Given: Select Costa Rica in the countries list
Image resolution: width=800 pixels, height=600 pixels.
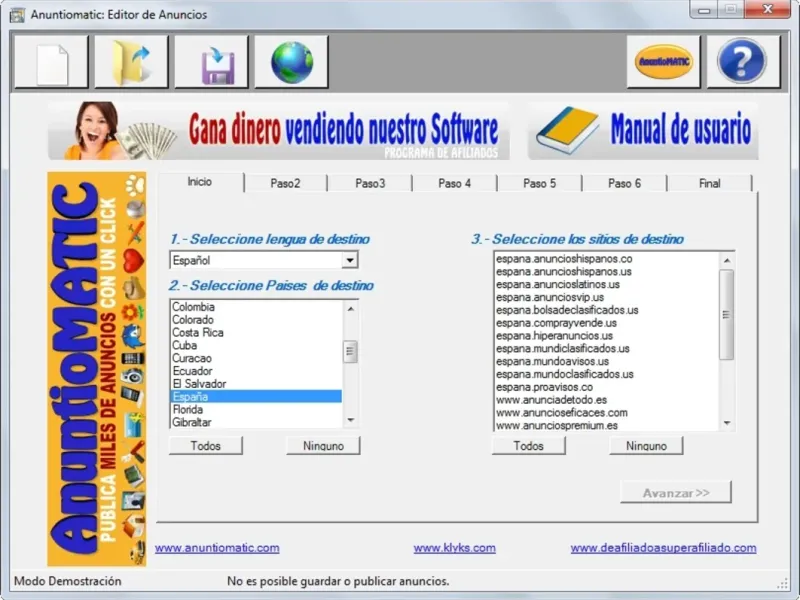Looking at the screenshot, I should pyautogui.click(x=256, y=332).
